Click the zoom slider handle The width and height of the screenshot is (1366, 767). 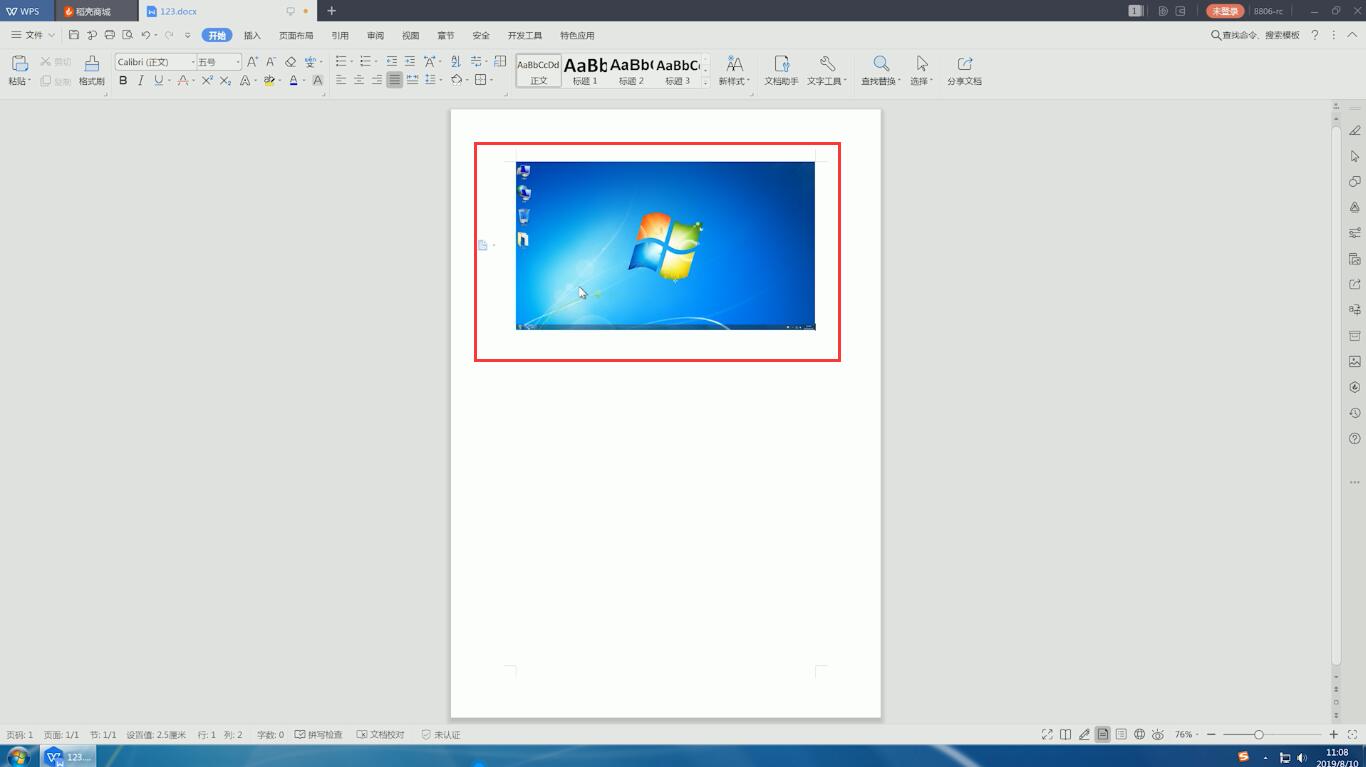click(1259, 734)
